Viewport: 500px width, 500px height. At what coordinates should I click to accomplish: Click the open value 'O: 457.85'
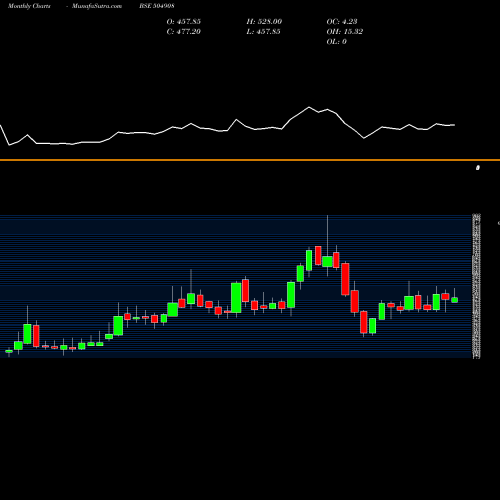pos(184,22)
